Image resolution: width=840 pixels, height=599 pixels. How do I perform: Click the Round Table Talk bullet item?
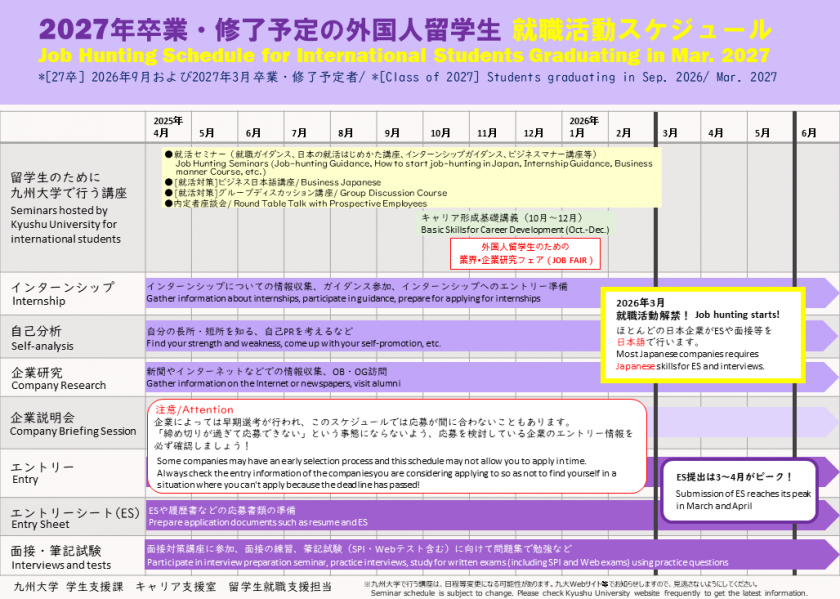(300, 204)
